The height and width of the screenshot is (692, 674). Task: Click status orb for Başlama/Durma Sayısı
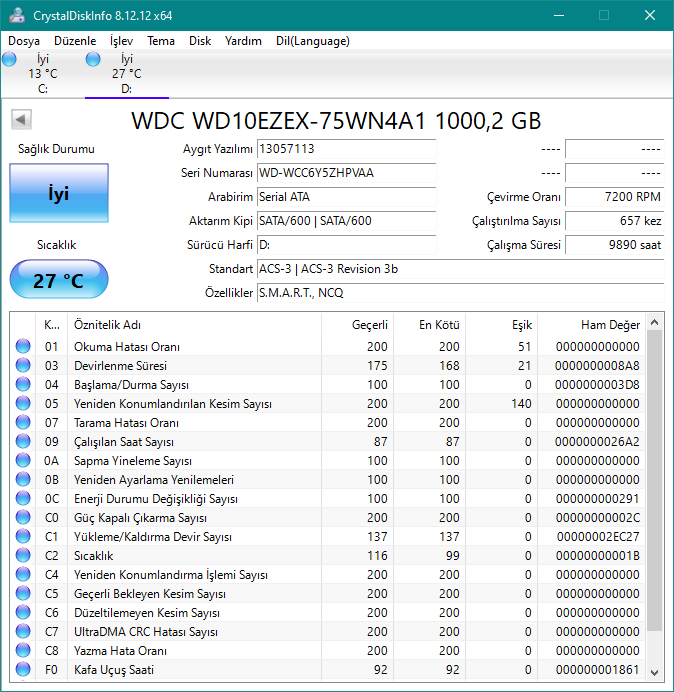pos(23,384)
